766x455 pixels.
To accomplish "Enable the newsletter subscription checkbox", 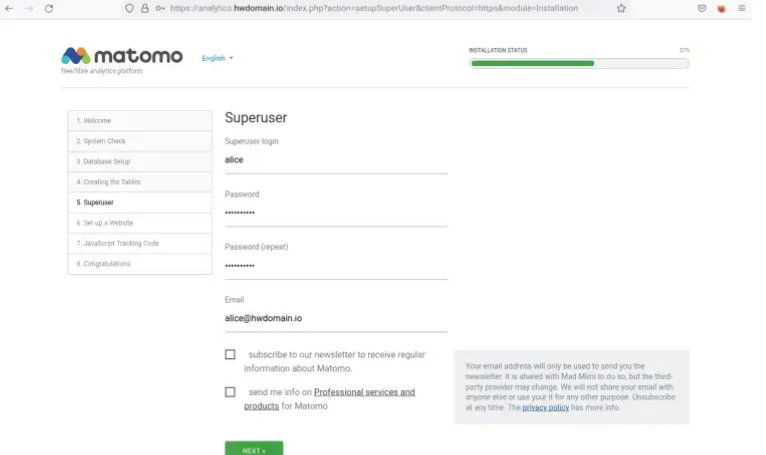I will pyautogui.click(x=230, y=354).
